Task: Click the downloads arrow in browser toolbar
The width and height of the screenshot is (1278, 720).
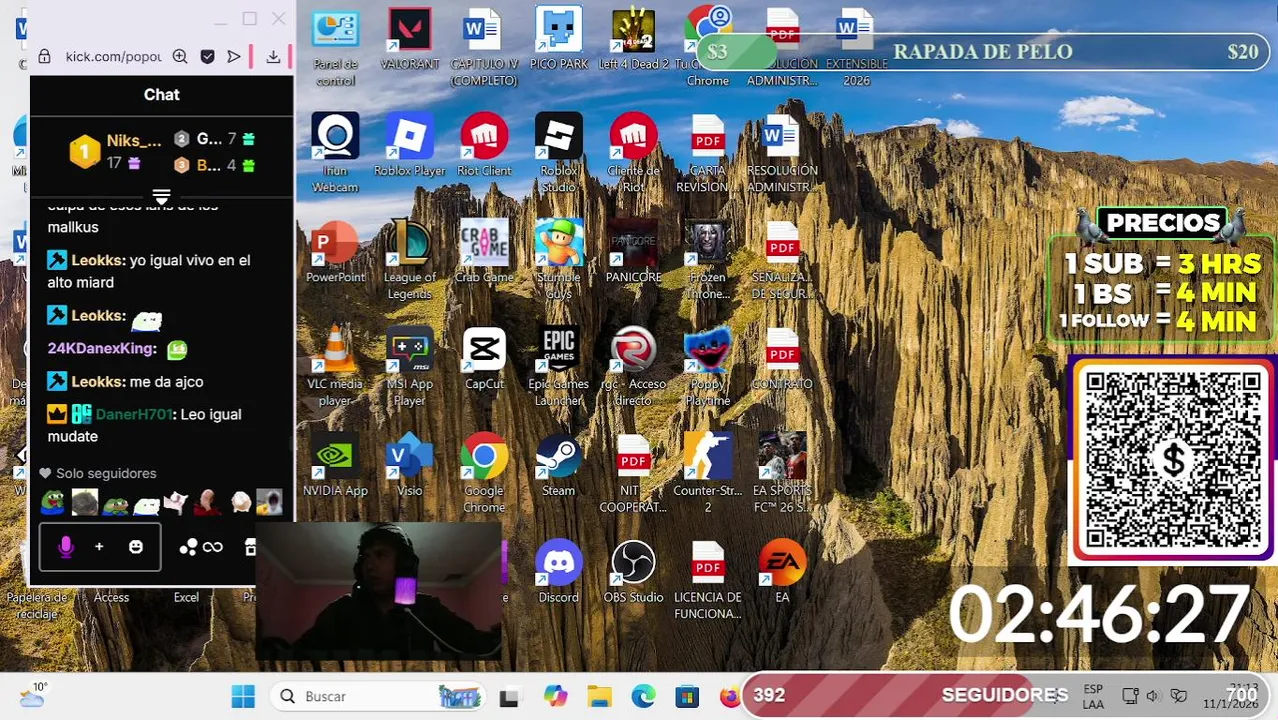Action: (273, 57)
